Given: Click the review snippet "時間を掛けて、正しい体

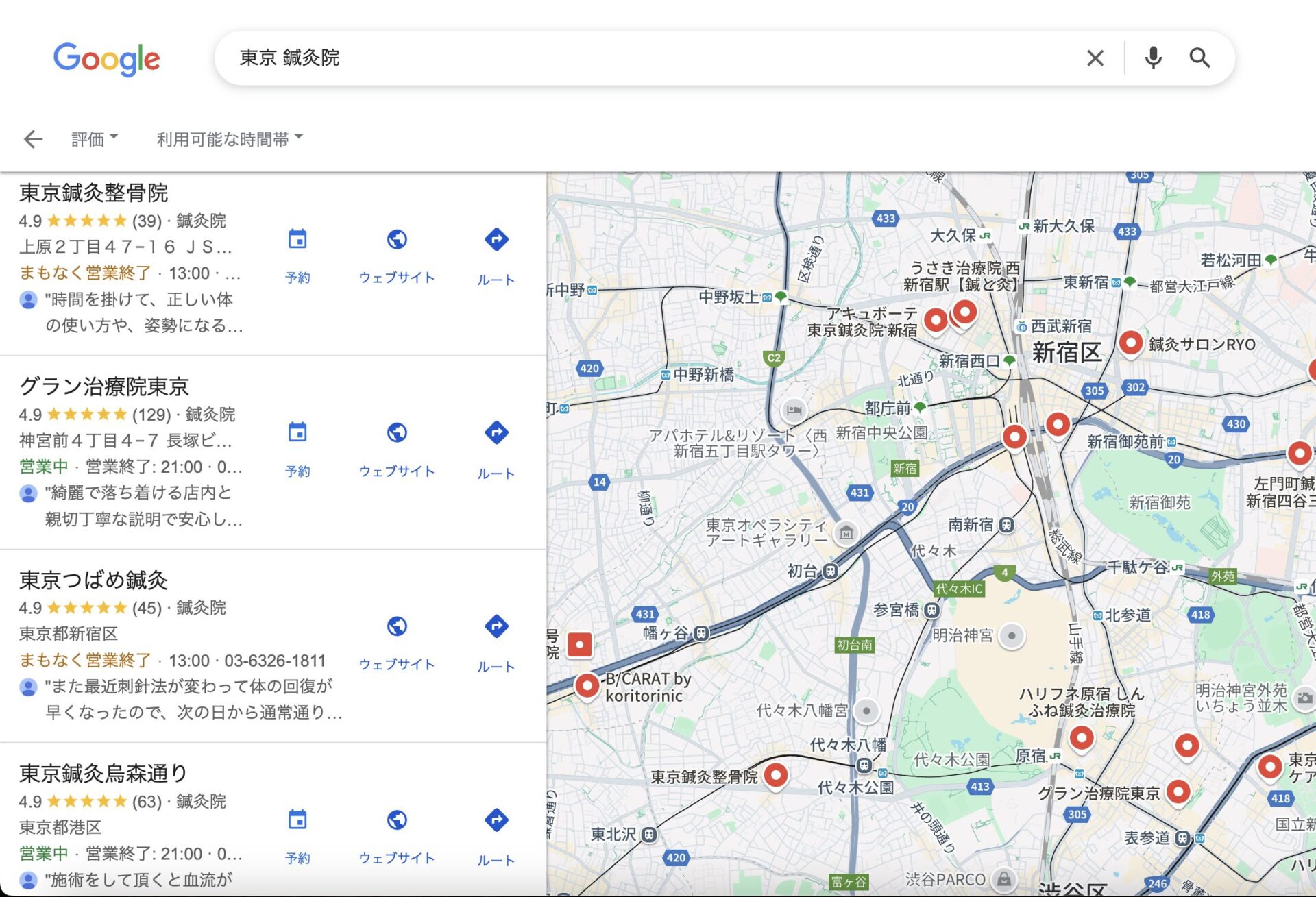Looking at the screenshot, I should (138, 300).
